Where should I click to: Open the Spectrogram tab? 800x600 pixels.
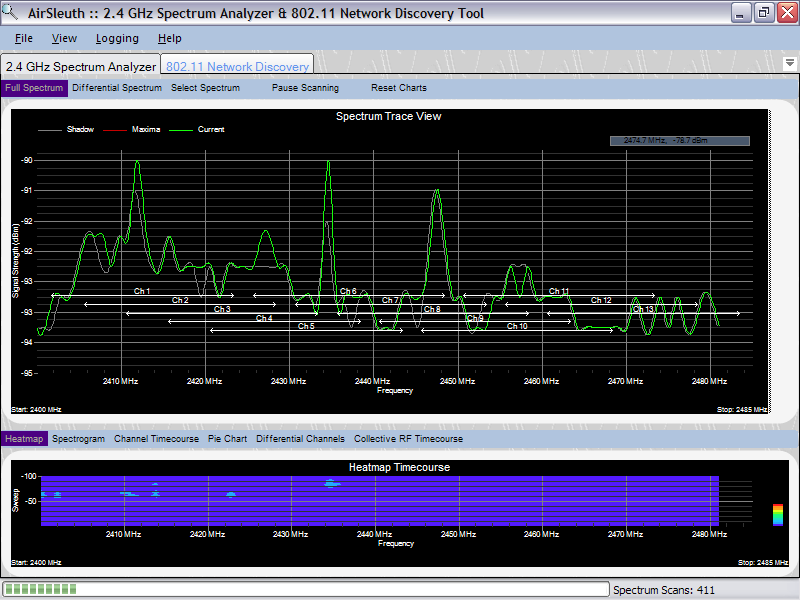tap(78, 439)
